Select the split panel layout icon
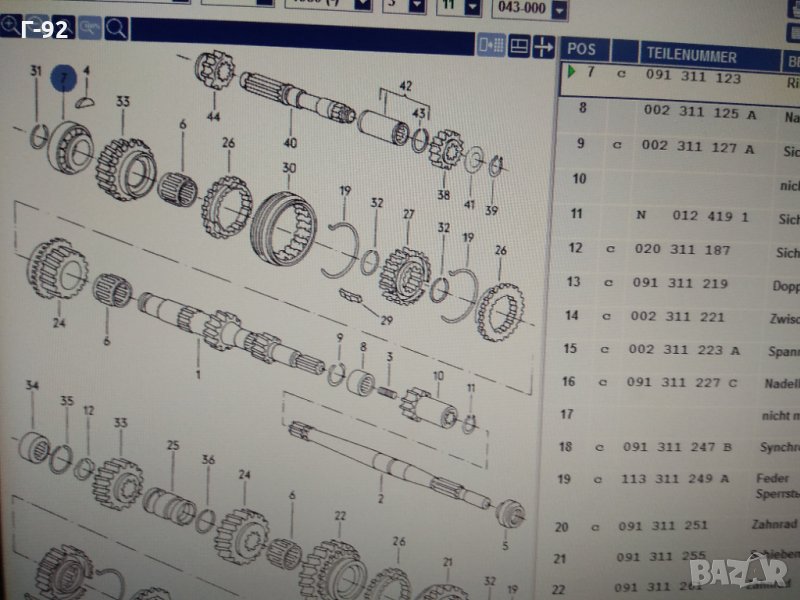Viewport: 800px width, 600px height. 518,45
